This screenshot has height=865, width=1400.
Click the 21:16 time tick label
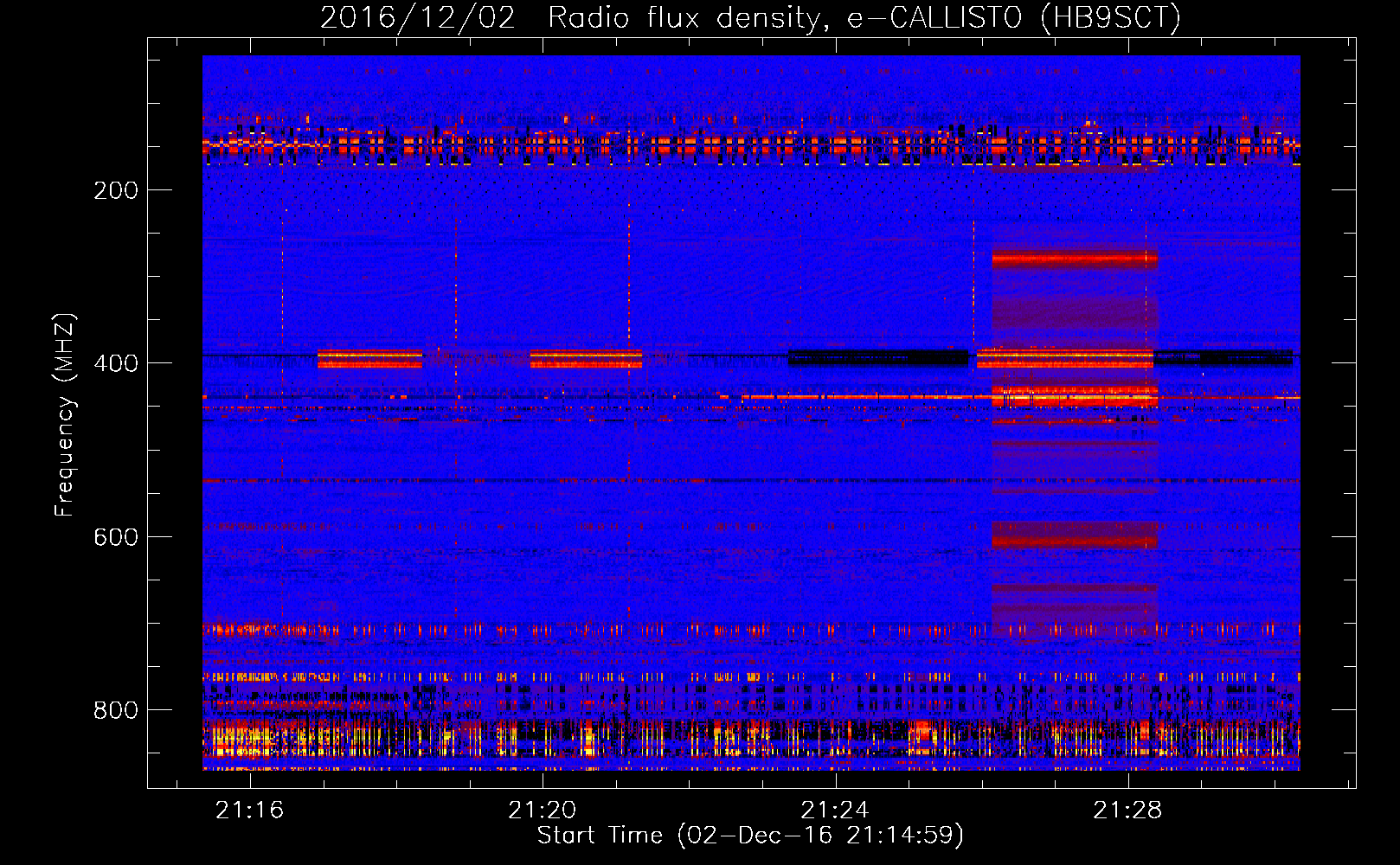click(250, 810)
